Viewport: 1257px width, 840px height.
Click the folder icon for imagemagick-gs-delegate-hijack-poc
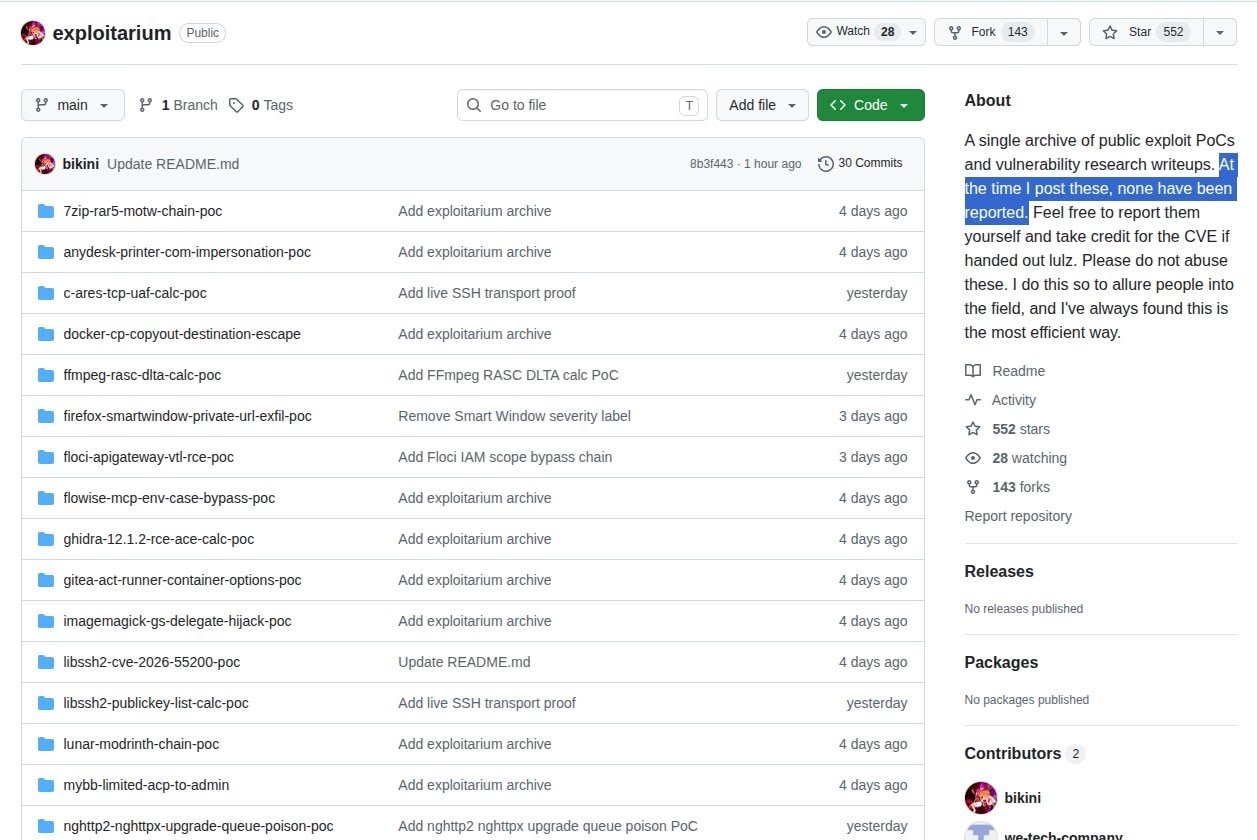tap(45, 621)
